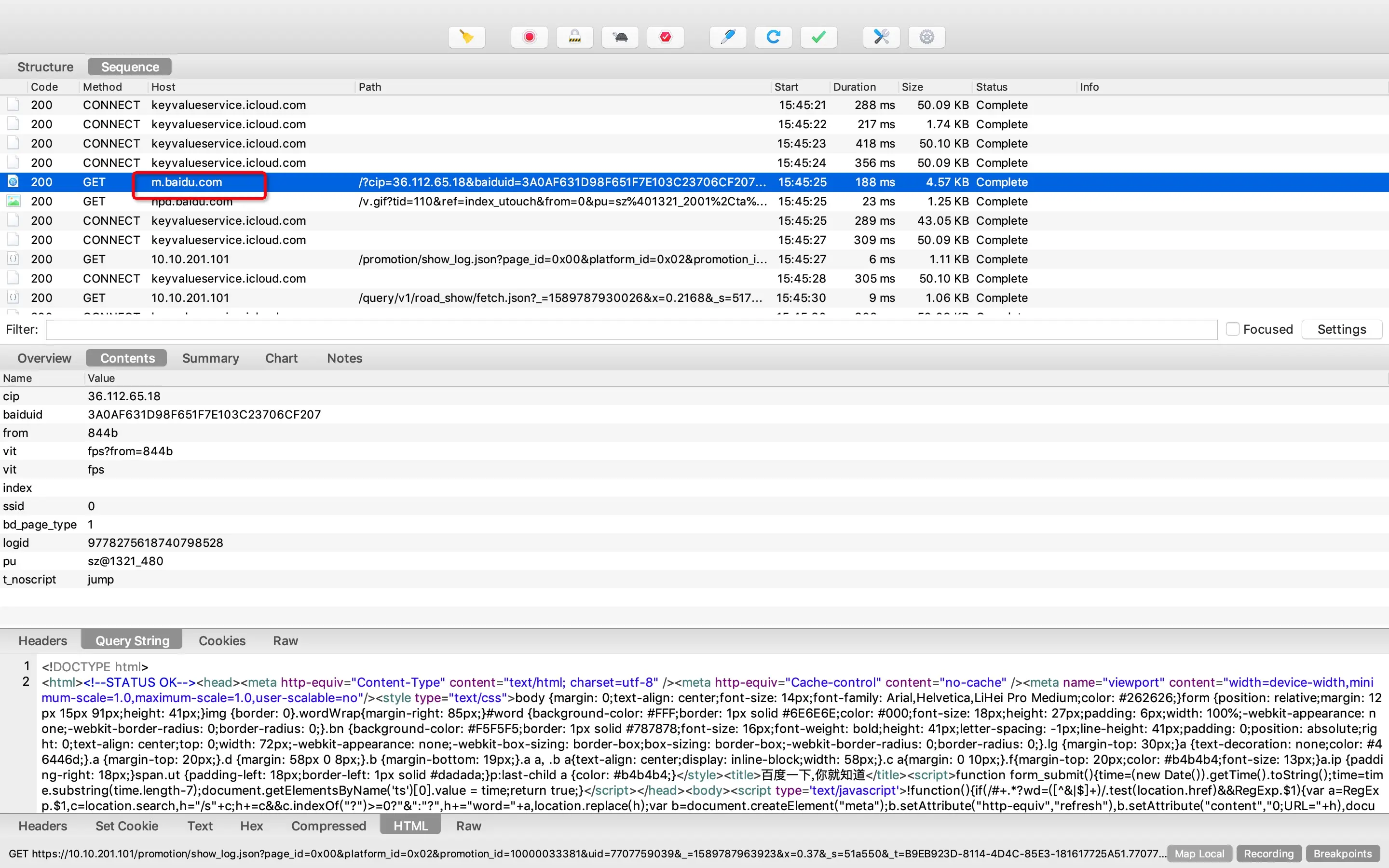Viewport: 1389px width, 868px height.
Task: Open the gear Settings toolbar icon
Action: point(926,37)
